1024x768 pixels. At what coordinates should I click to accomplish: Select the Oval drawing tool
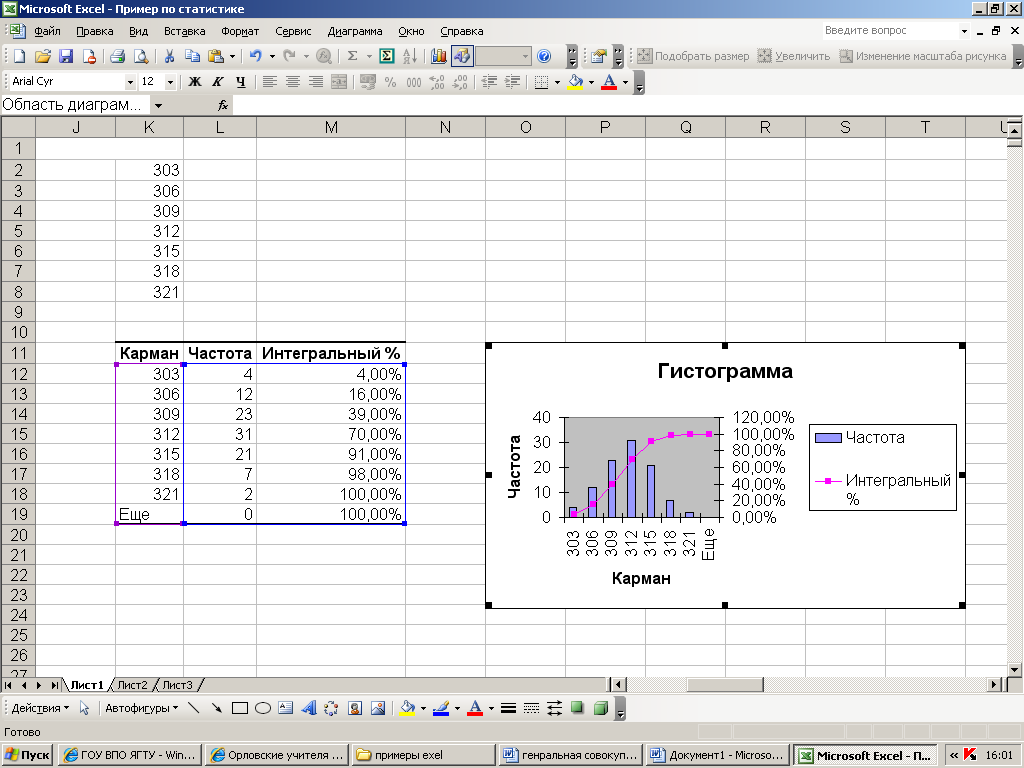[x=263, y=708]
